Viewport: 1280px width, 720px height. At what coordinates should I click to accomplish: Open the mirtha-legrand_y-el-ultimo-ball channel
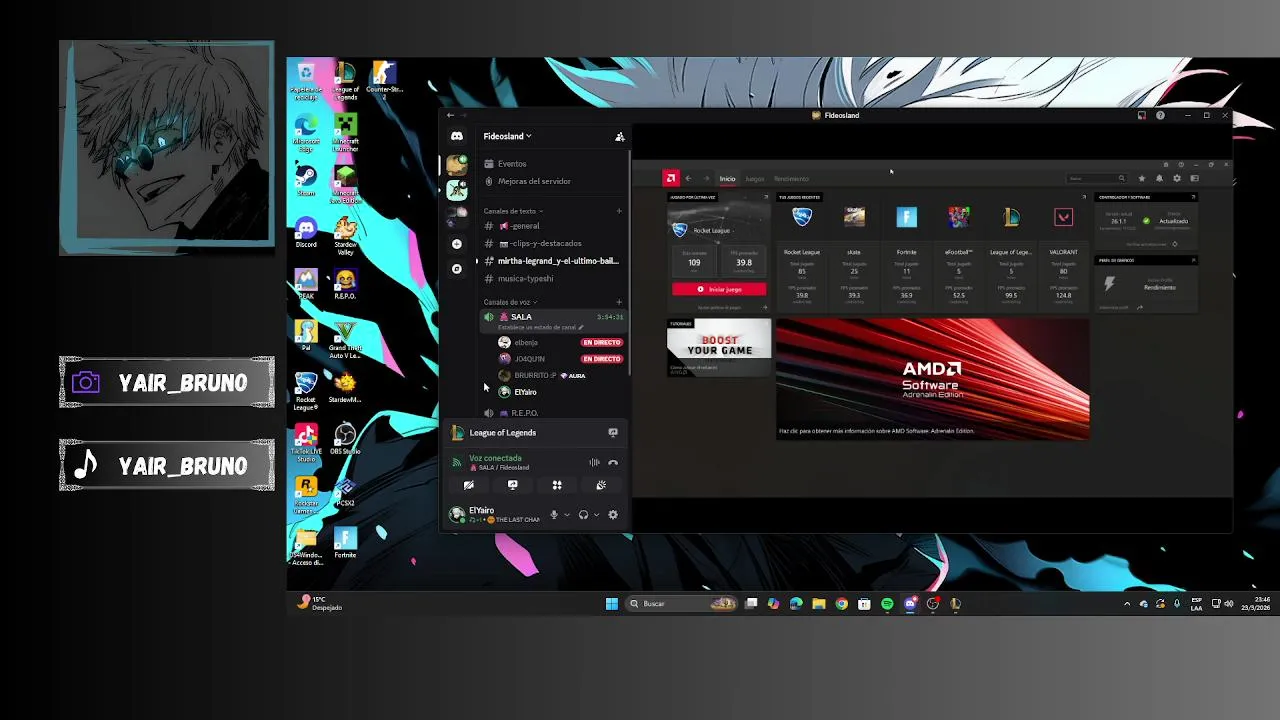552,261
